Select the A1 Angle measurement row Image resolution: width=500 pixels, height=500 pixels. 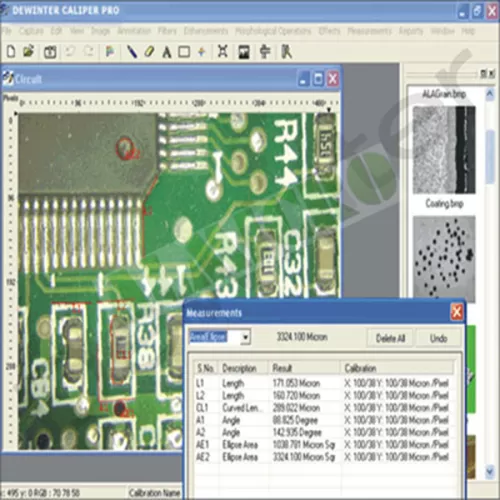323,420
